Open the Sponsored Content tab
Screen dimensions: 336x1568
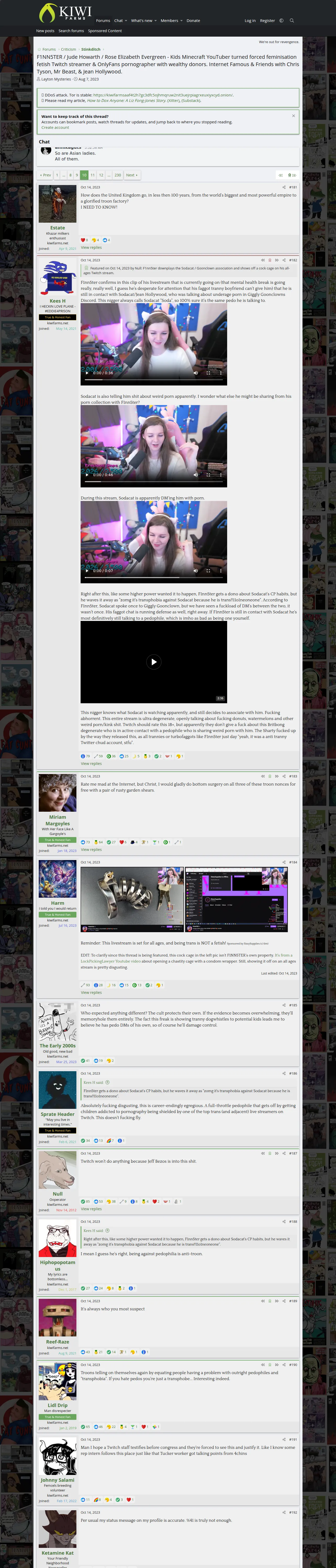coord(105,31)
